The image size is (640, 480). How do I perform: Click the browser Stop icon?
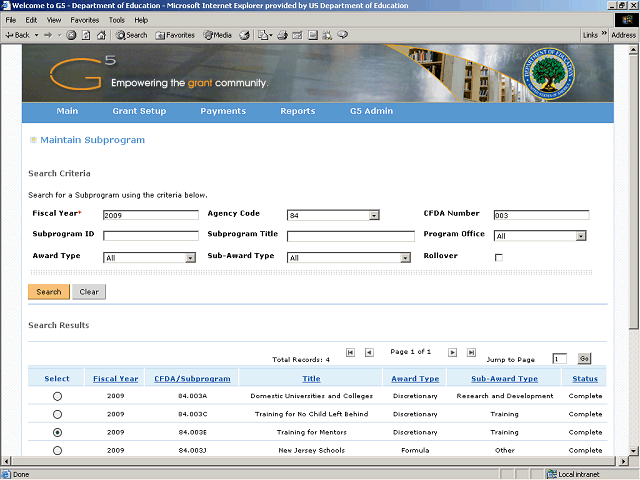point(71,35)
